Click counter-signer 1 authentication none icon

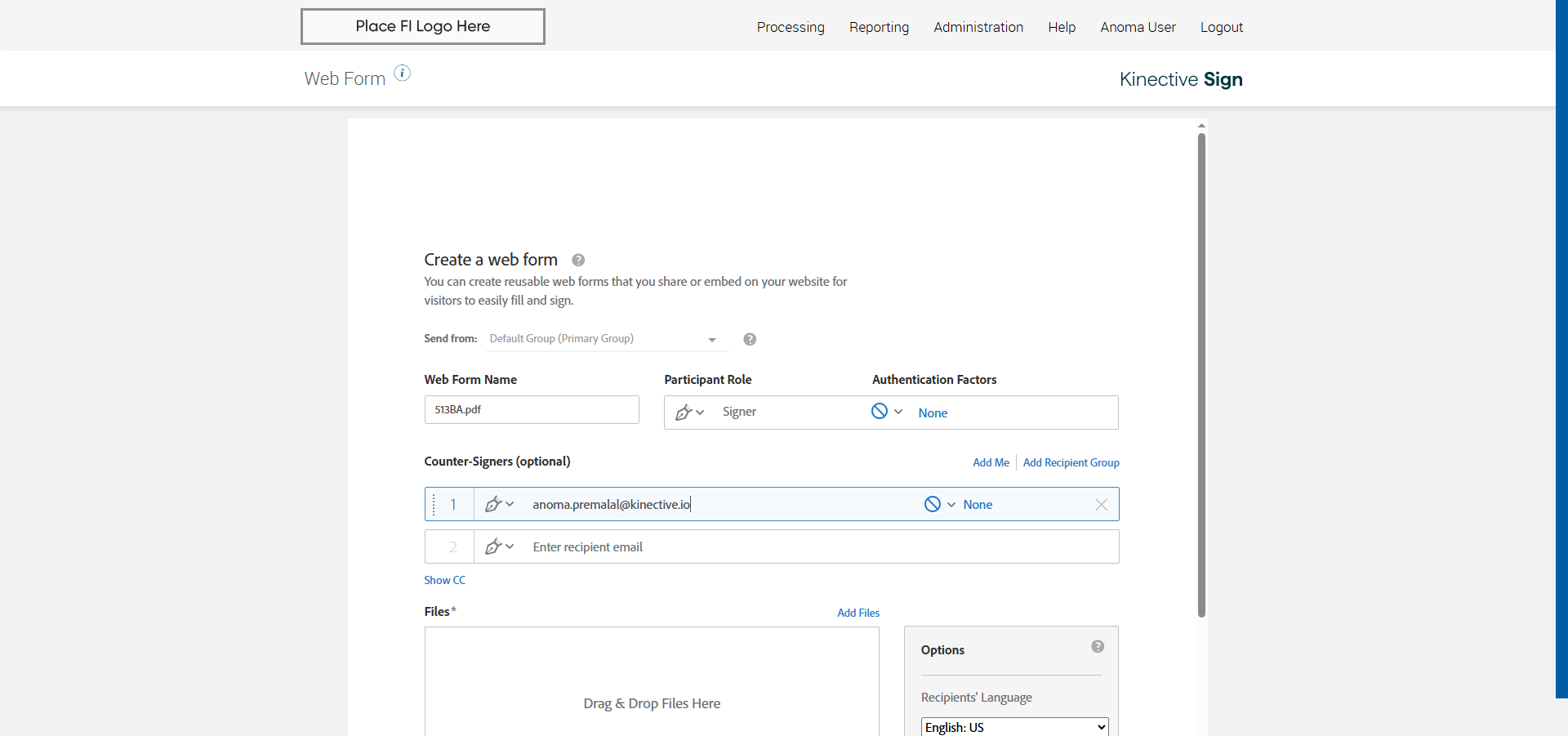pyautogui.click(x=933, y=505)
